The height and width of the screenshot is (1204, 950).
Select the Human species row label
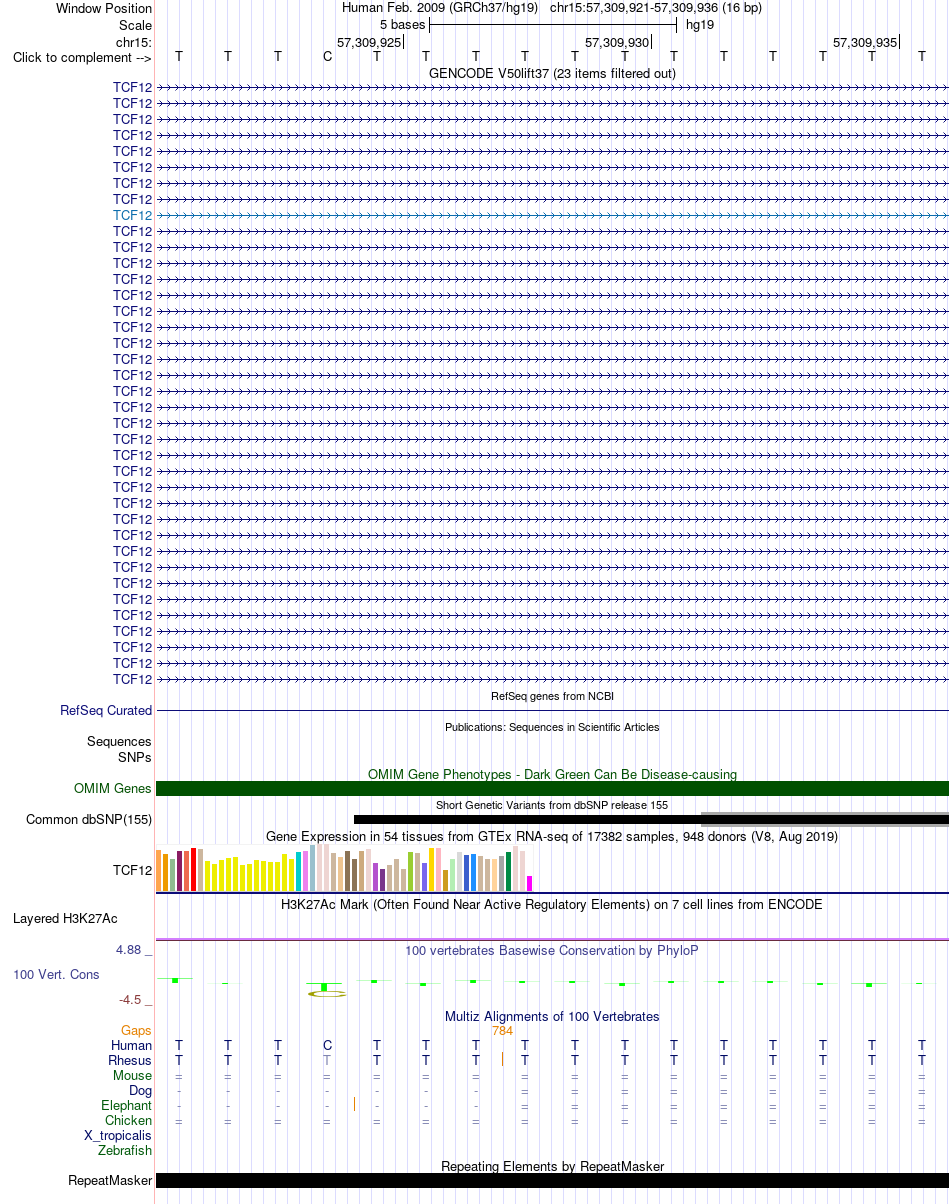click(x=131, y=1045)
